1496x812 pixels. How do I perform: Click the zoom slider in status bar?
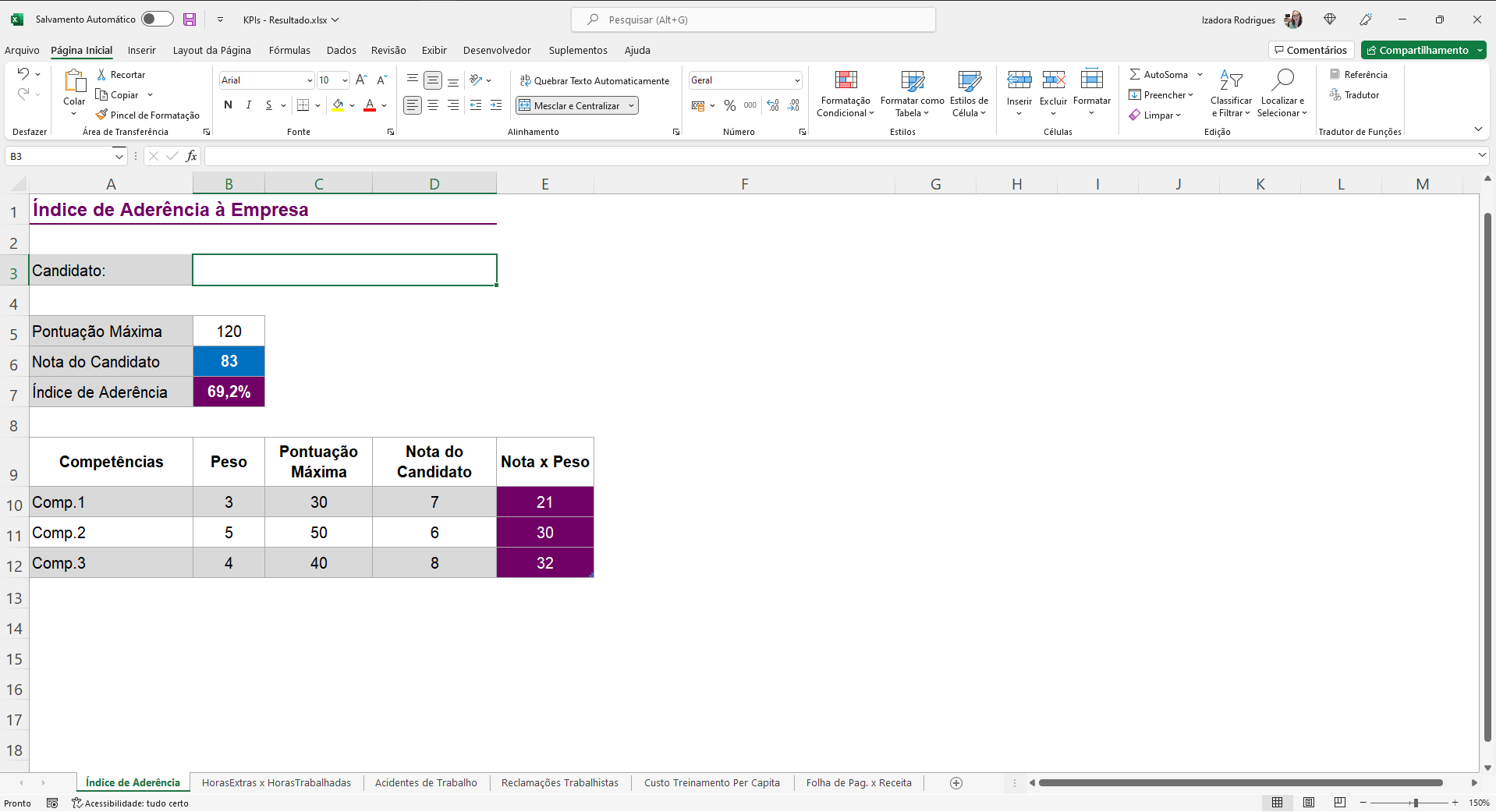pos(1415,803)
